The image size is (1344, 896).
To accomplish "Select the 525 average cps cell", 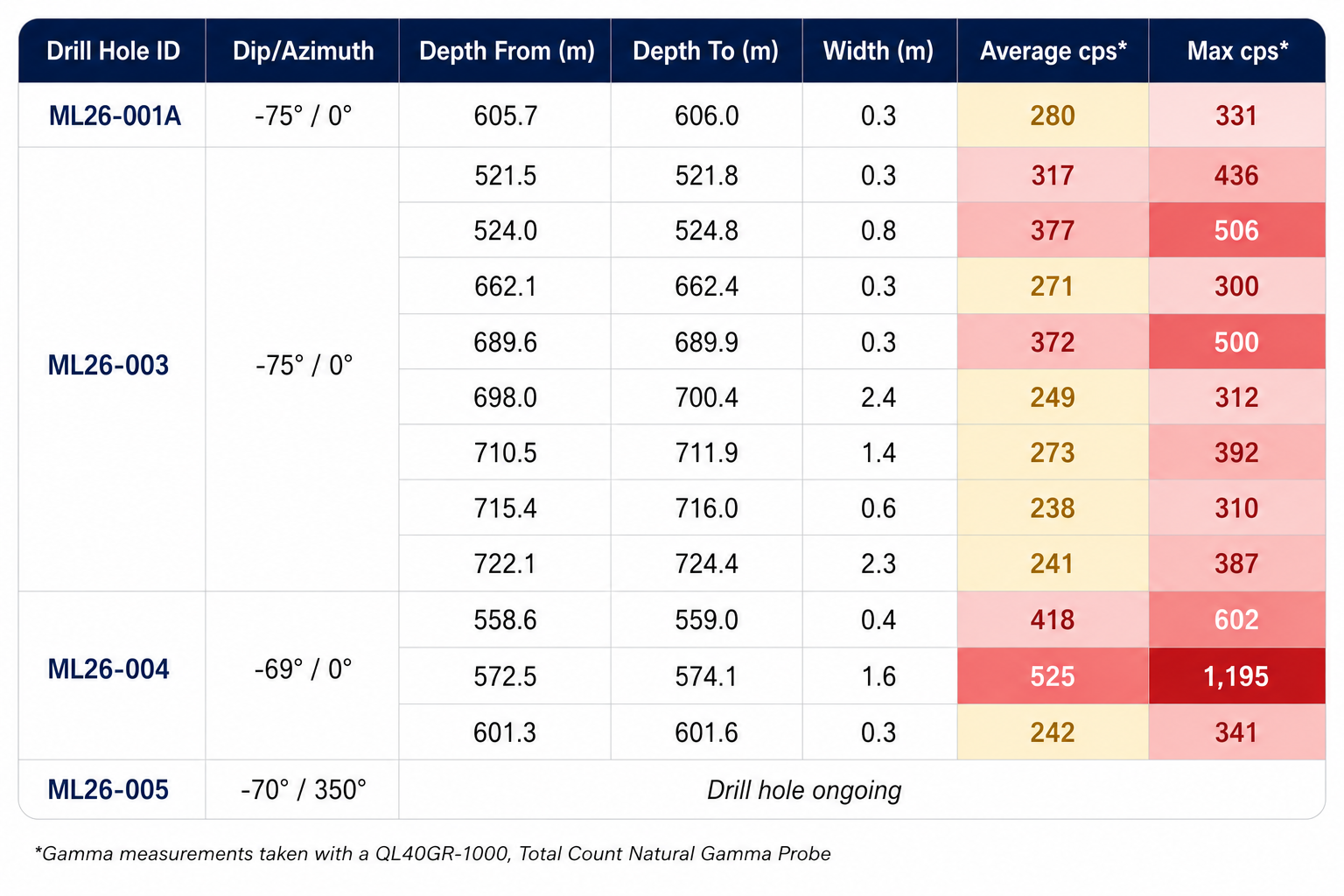I will click(1053, 676).
